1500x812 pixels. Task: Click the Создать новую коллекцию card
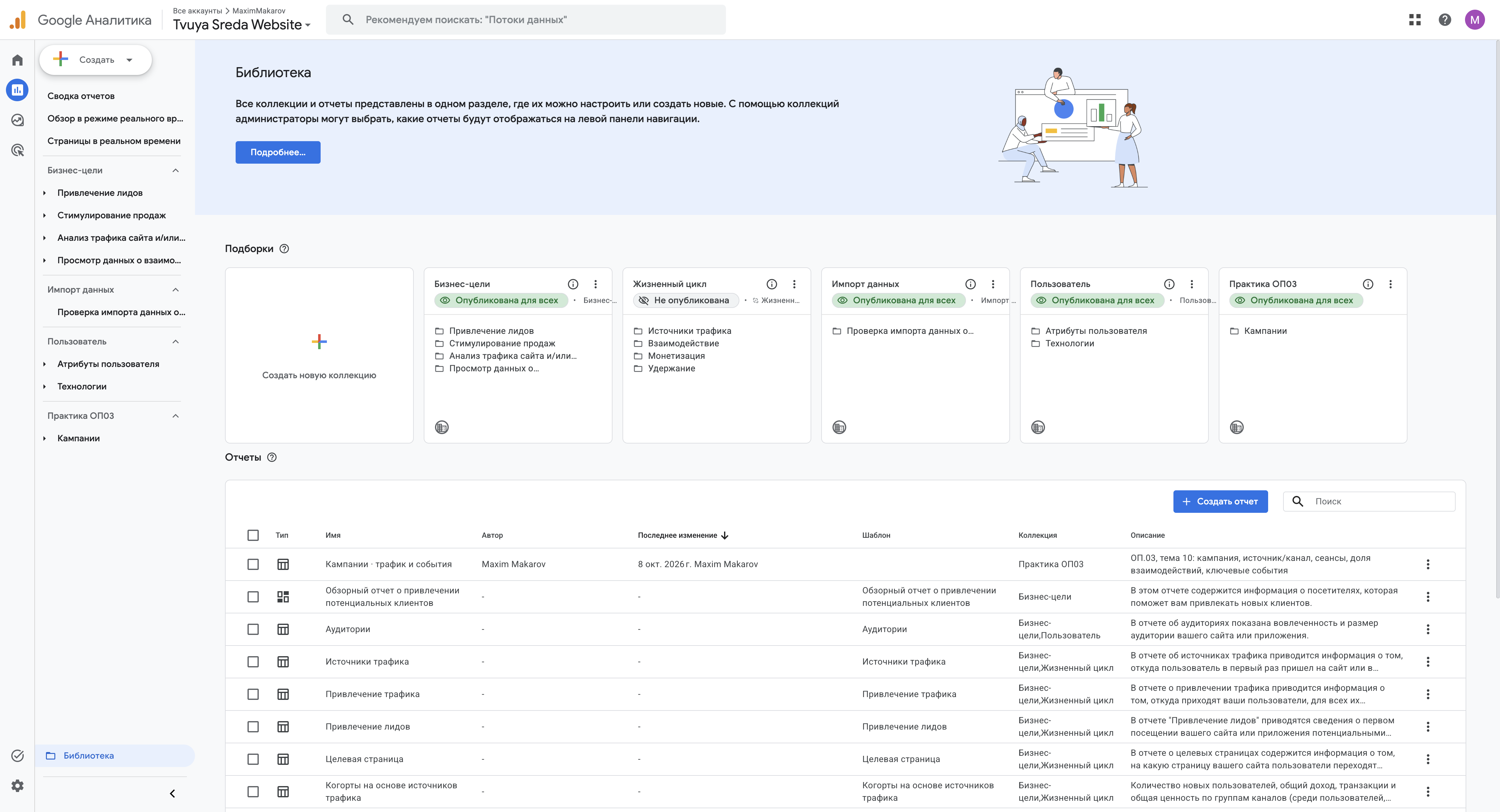point(319,355)
